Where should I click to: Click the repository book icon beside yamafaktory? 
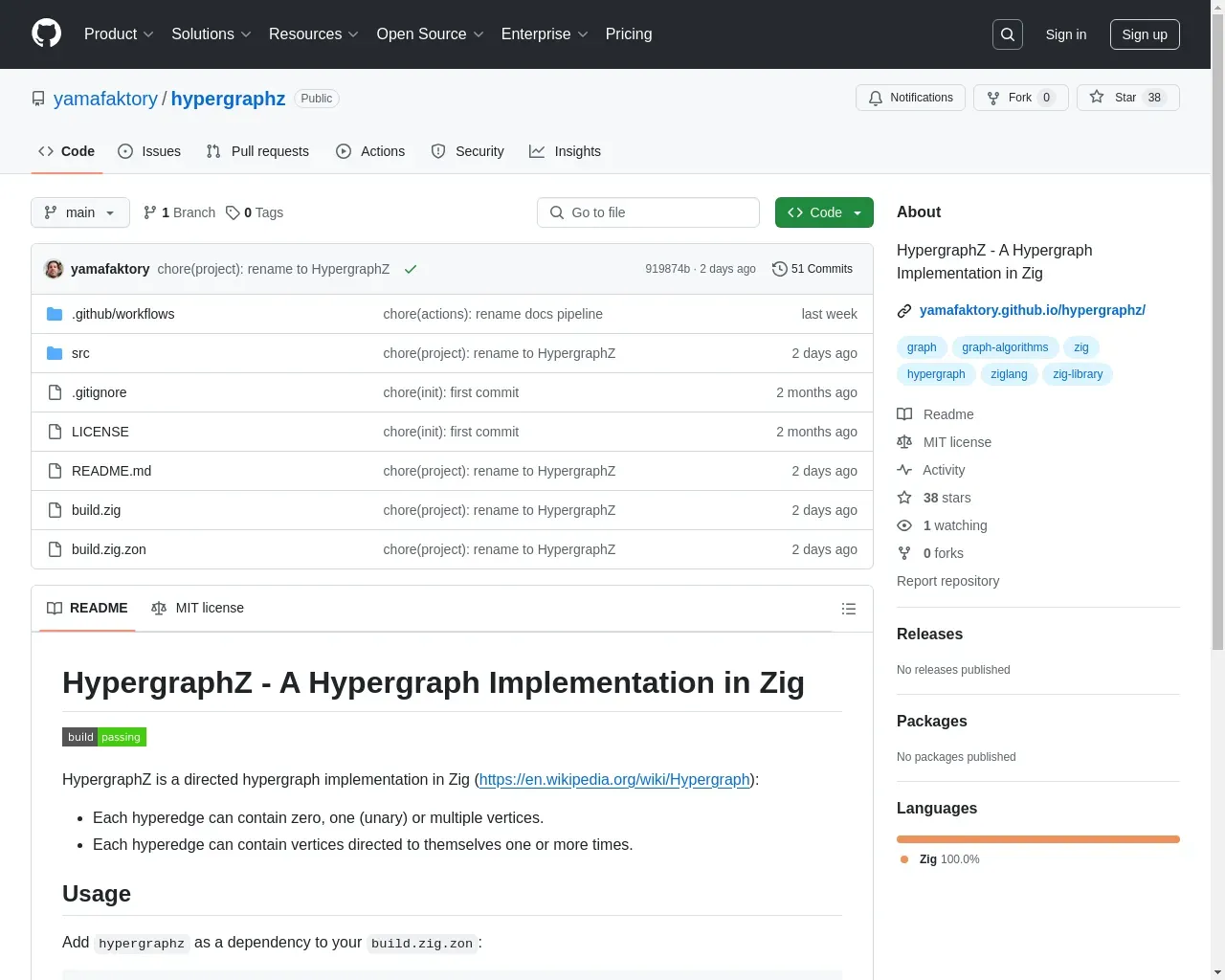(x=38, y=99)
